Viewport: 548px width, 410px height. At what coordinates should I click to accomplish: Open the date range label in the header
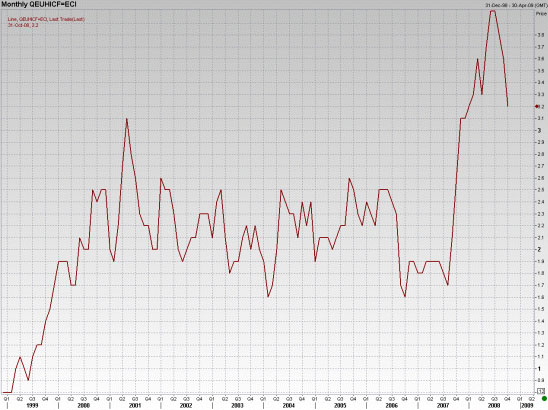pyautogui.click(x=516, y=5)
